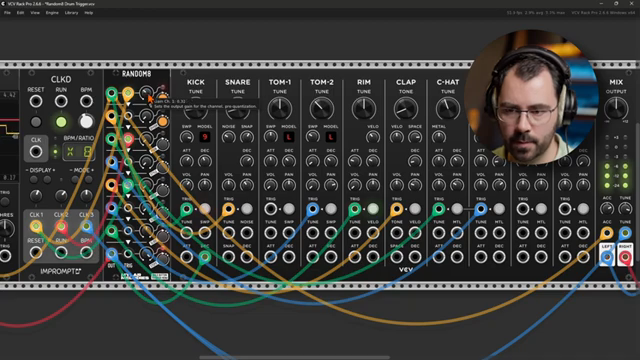Click the C-HAT TUNE knob
The width and height of the screenshot is (640, 360).
448,109
